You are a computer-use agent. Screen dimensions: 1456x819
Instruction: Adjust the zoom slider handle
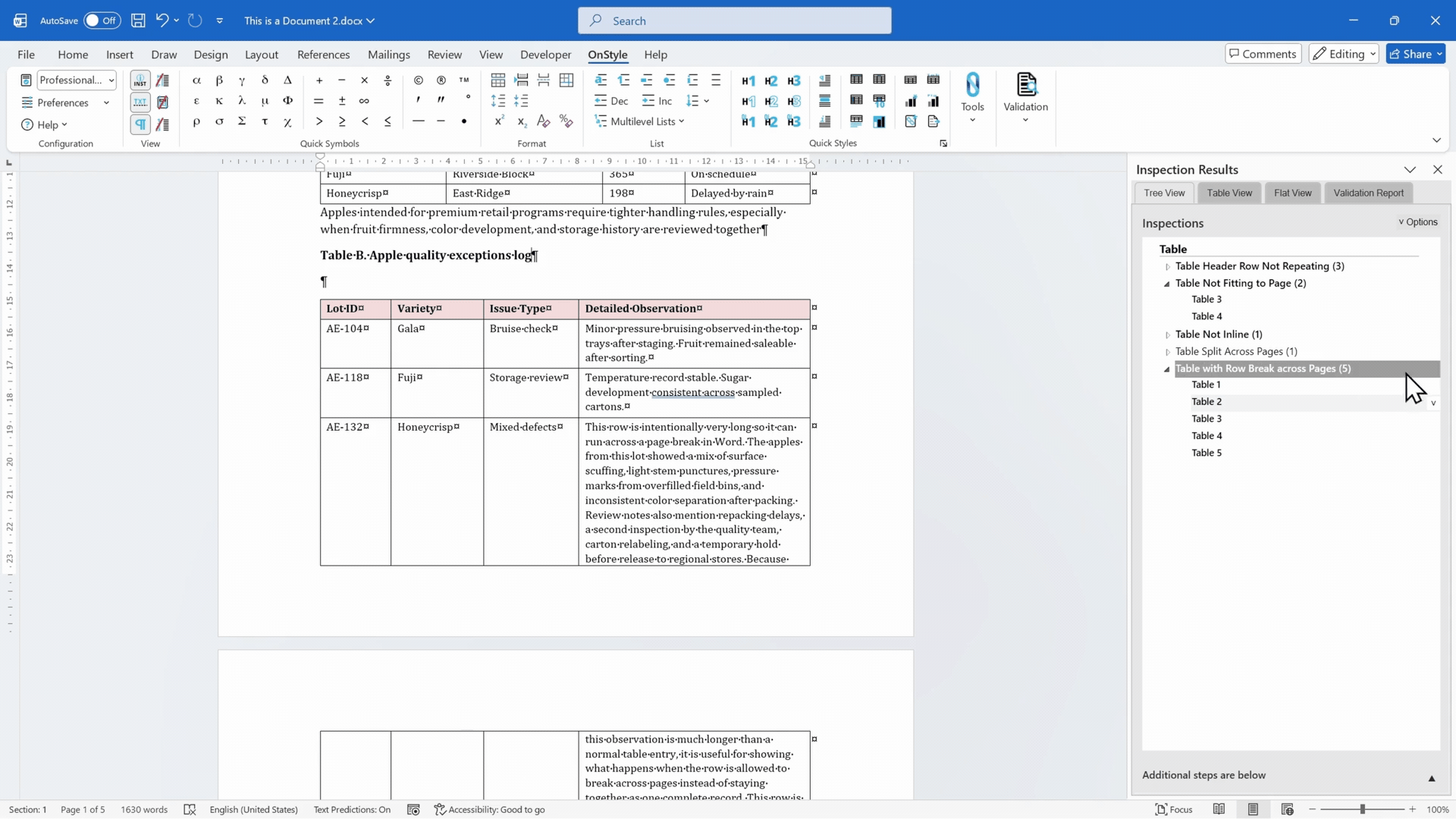1362,809
